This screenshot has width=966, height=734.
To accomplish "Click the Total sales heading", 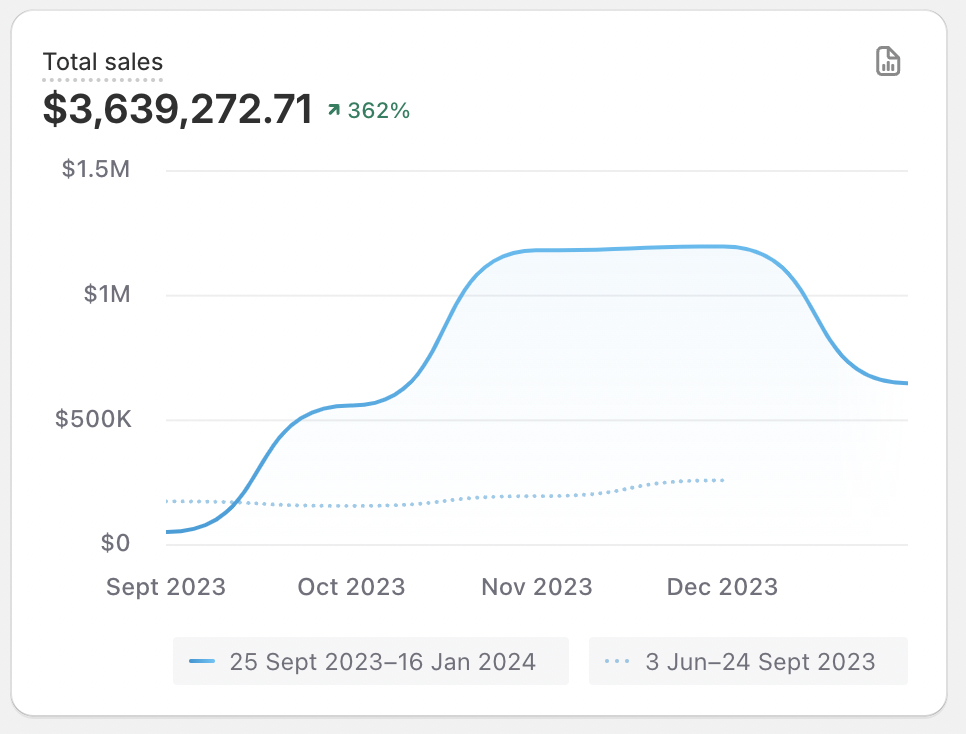I will pos(102,62).
